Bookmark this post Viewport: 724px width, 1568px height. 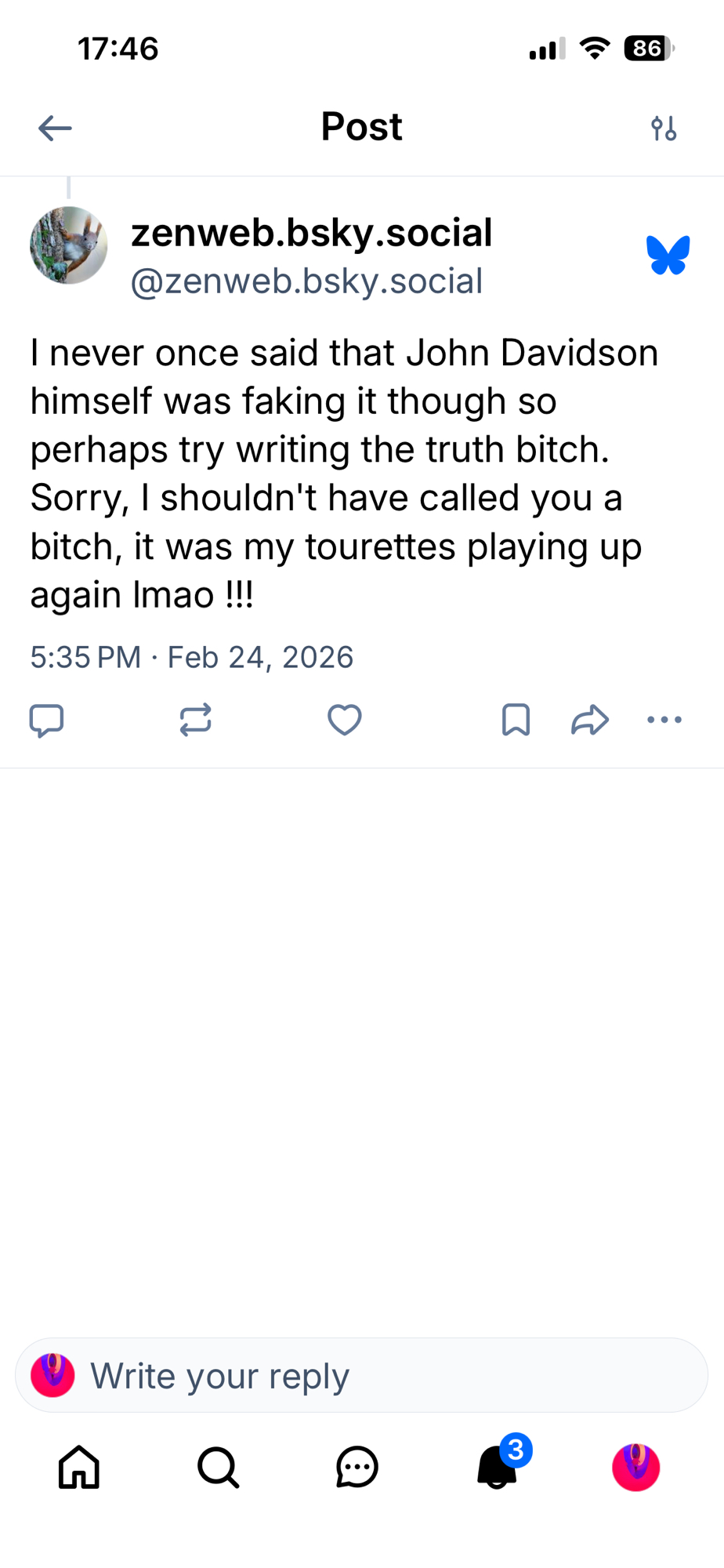(x=516, y=720)
